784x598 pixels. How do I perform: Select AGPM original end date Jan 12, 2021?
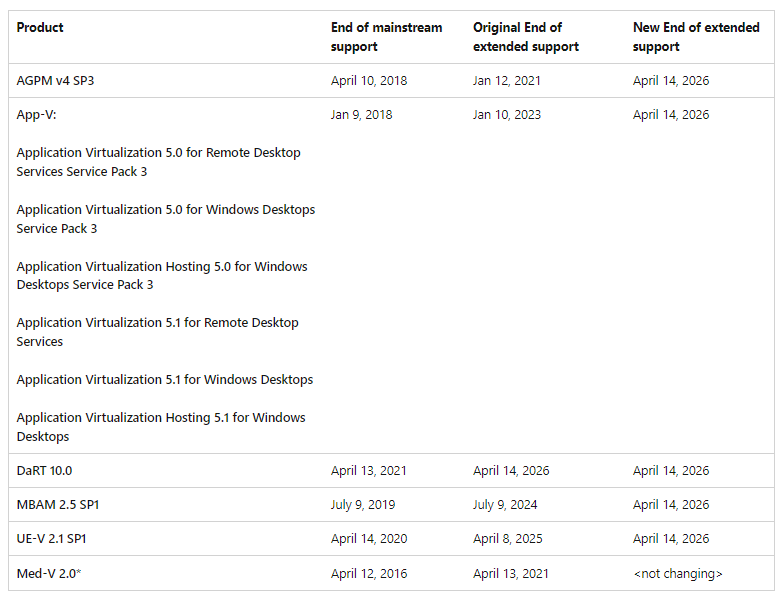click(507, 80)
